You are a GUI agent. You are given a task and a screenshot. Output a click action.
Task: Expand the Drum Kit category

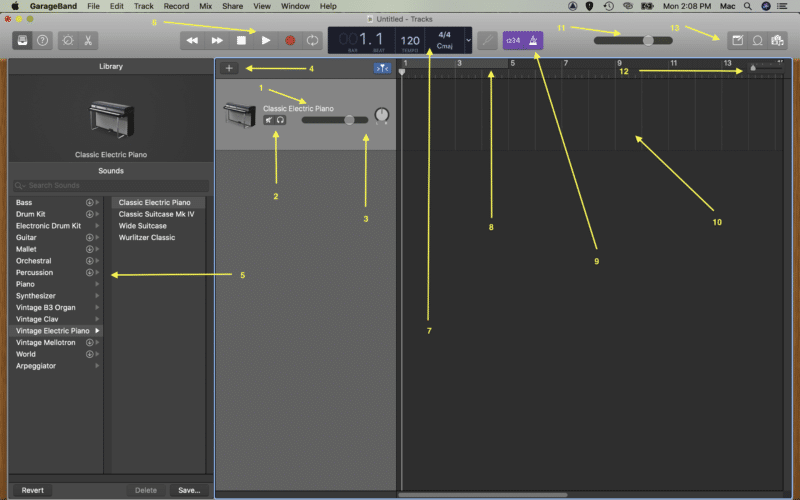97,214
